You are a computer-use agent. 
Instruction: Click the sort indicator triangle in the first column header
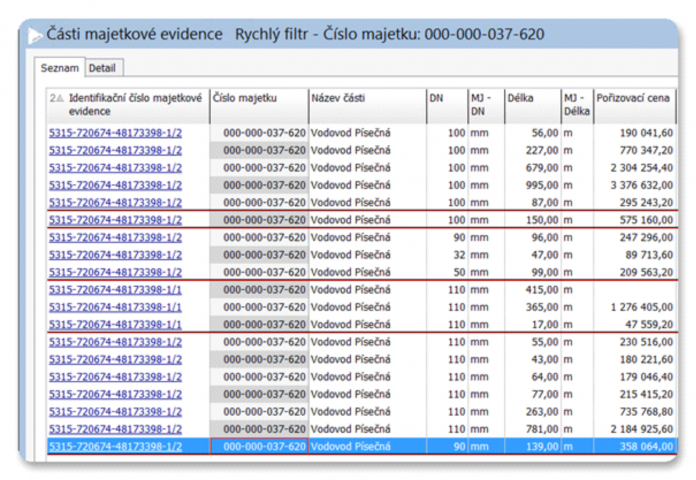click(60, 98)
